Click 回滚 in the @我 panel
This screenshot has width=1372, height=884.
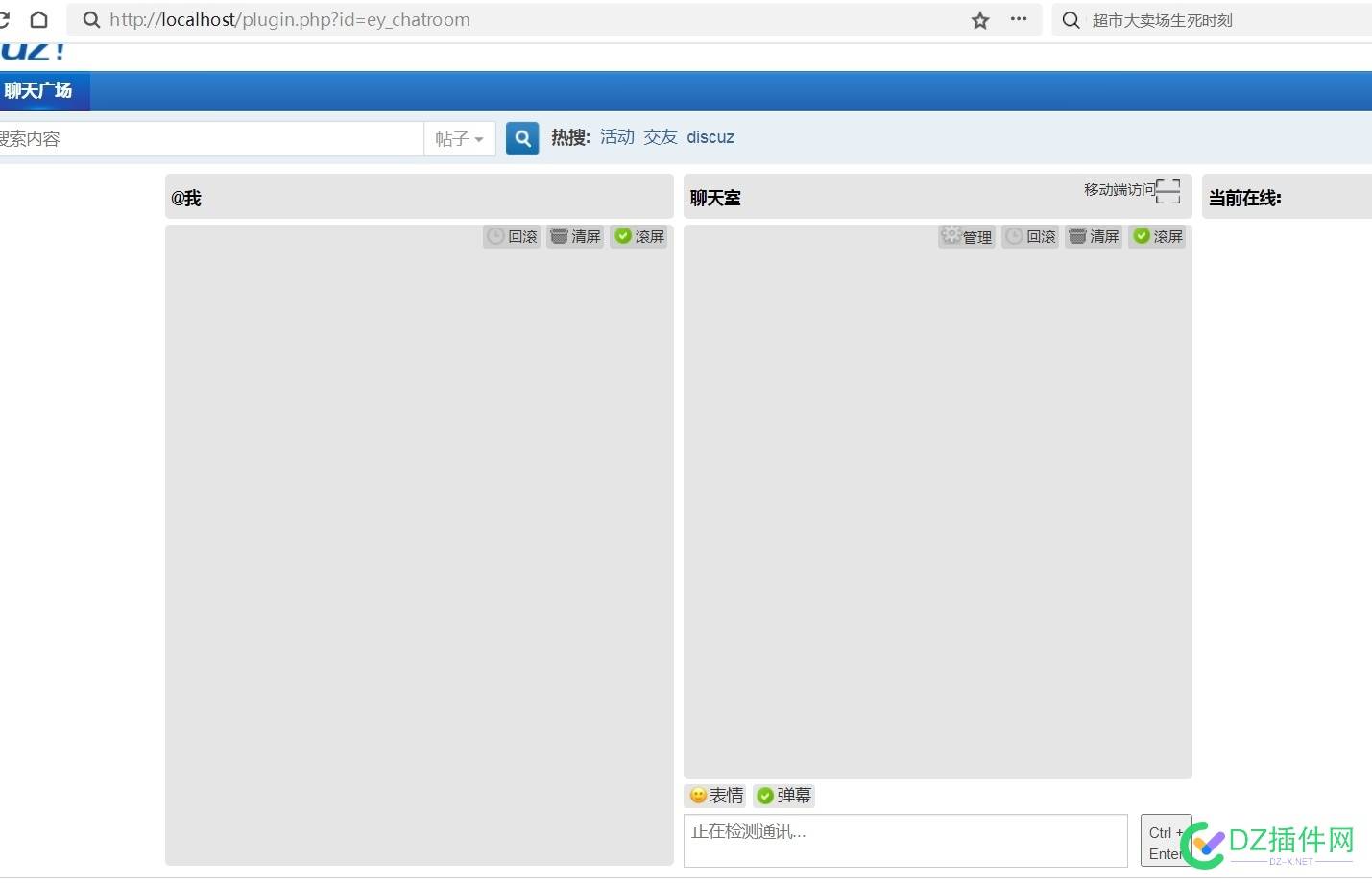(512, 236)
